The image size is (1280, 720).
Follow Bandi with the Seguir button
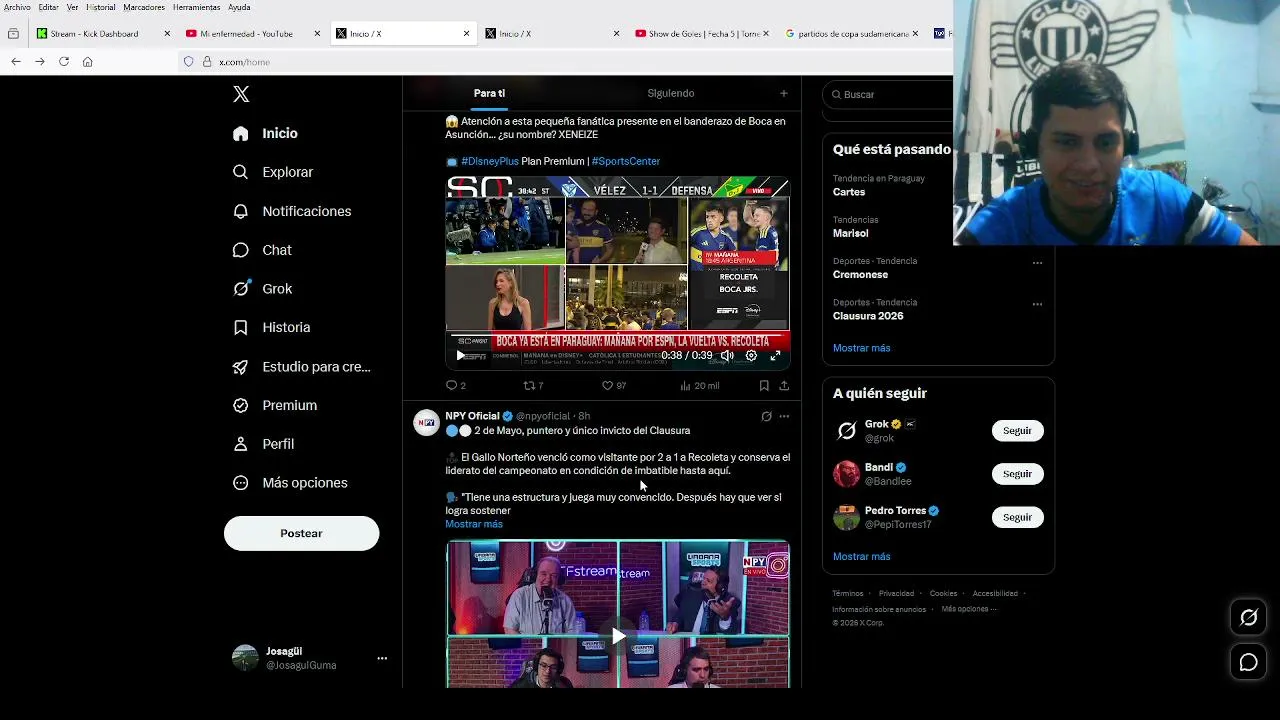[1017, 474]
